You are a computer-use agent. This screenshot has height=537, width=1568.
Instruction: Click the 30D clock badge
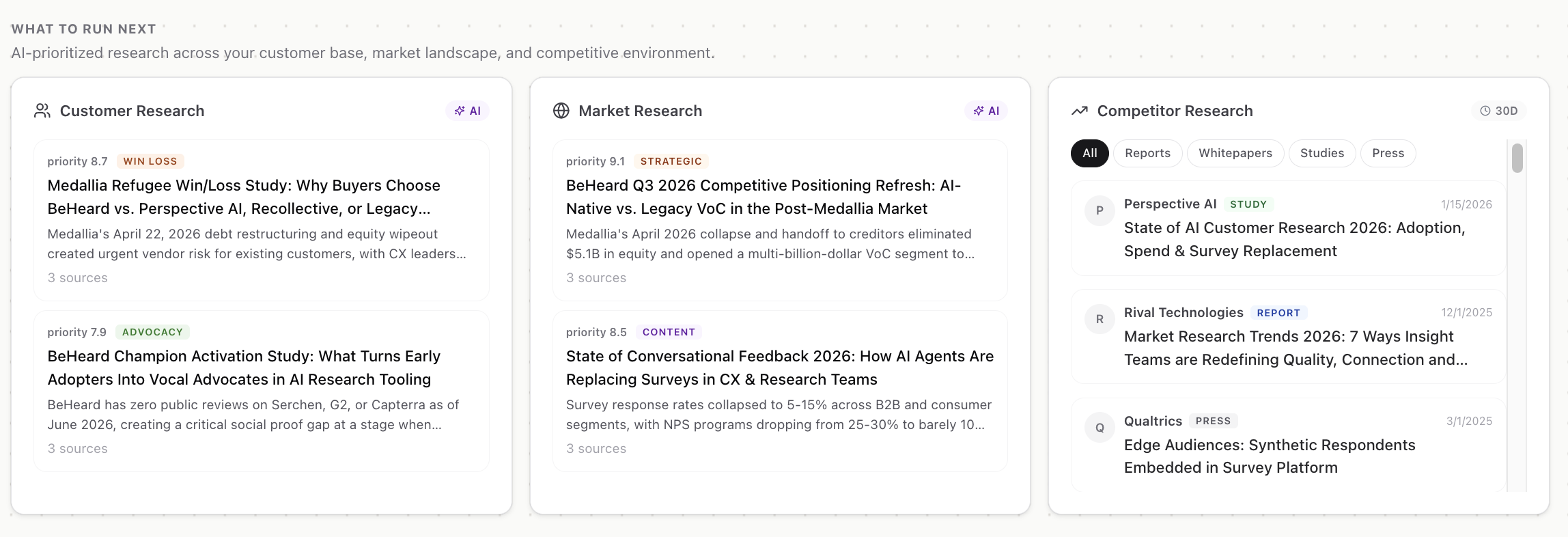pyautogui.click(x=1499, y=111)
